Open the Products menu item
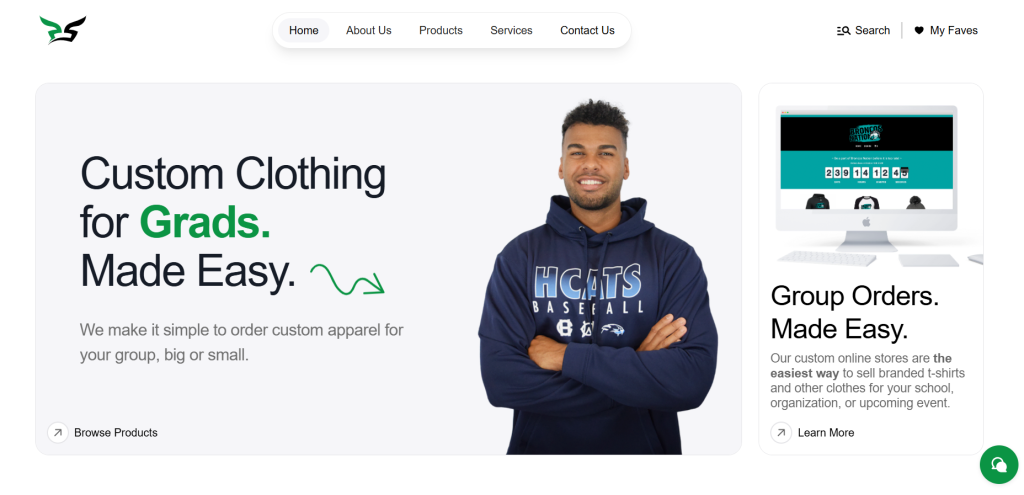This screenshot has height=495, width=1024. point(441,31)
